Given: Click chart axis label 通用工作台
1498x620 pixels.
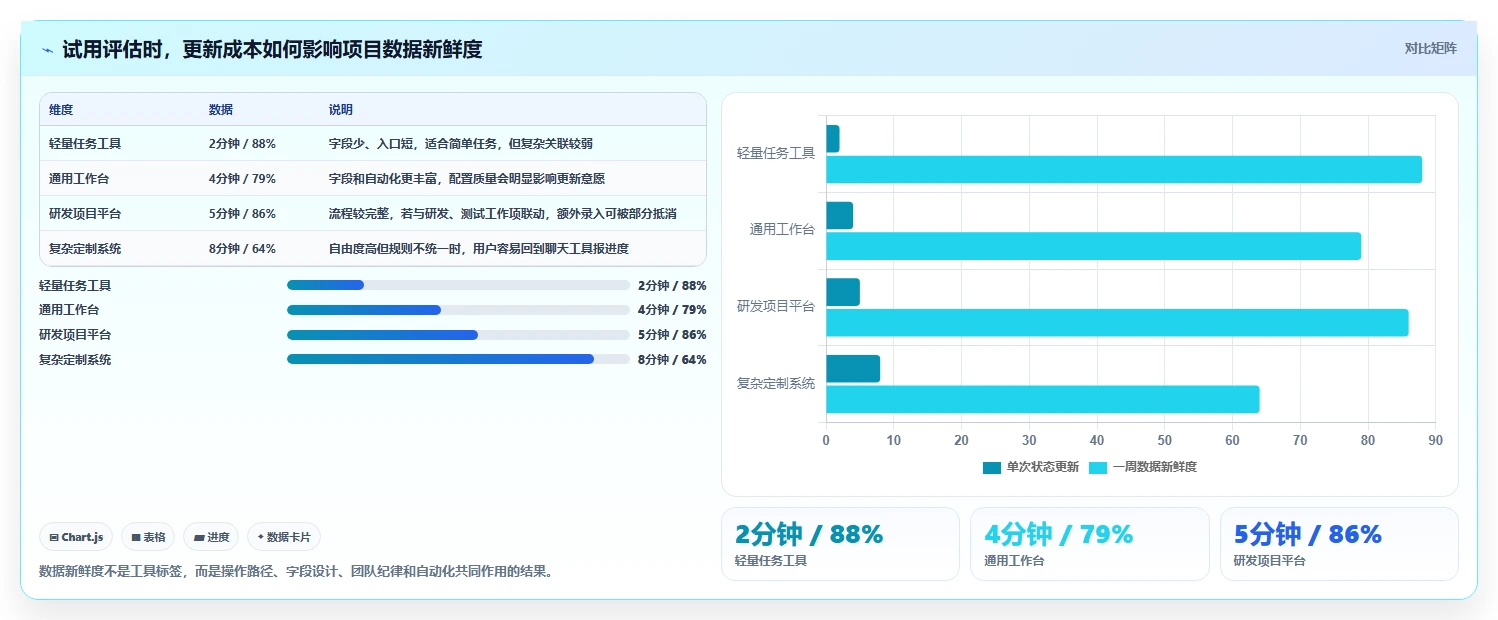Looking at the screenshot, I should 782,230.
